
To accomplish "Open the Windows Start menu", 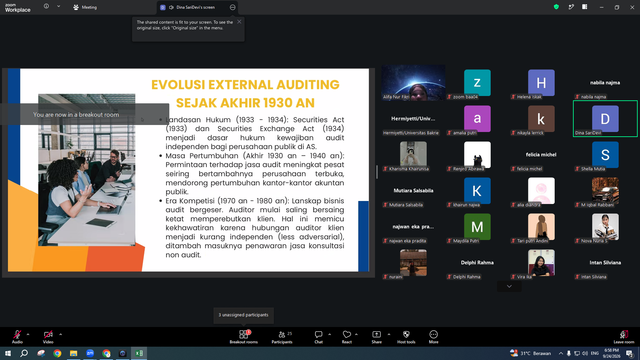I will coord(8,353).
